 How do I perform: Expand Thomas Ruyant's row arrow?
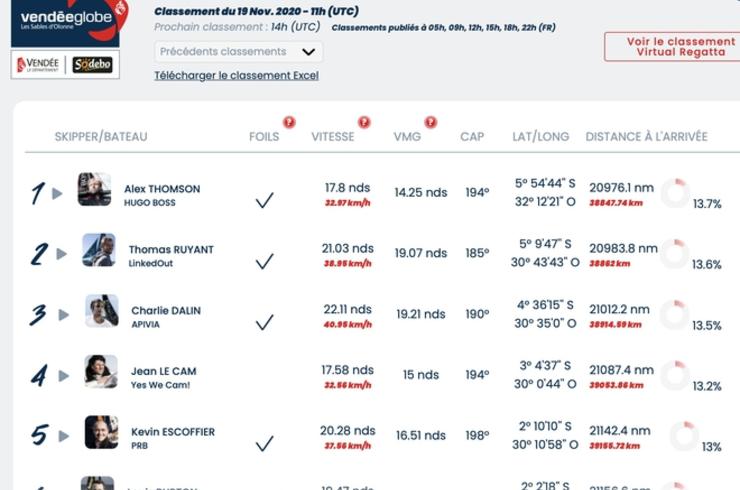coord(61,255)
